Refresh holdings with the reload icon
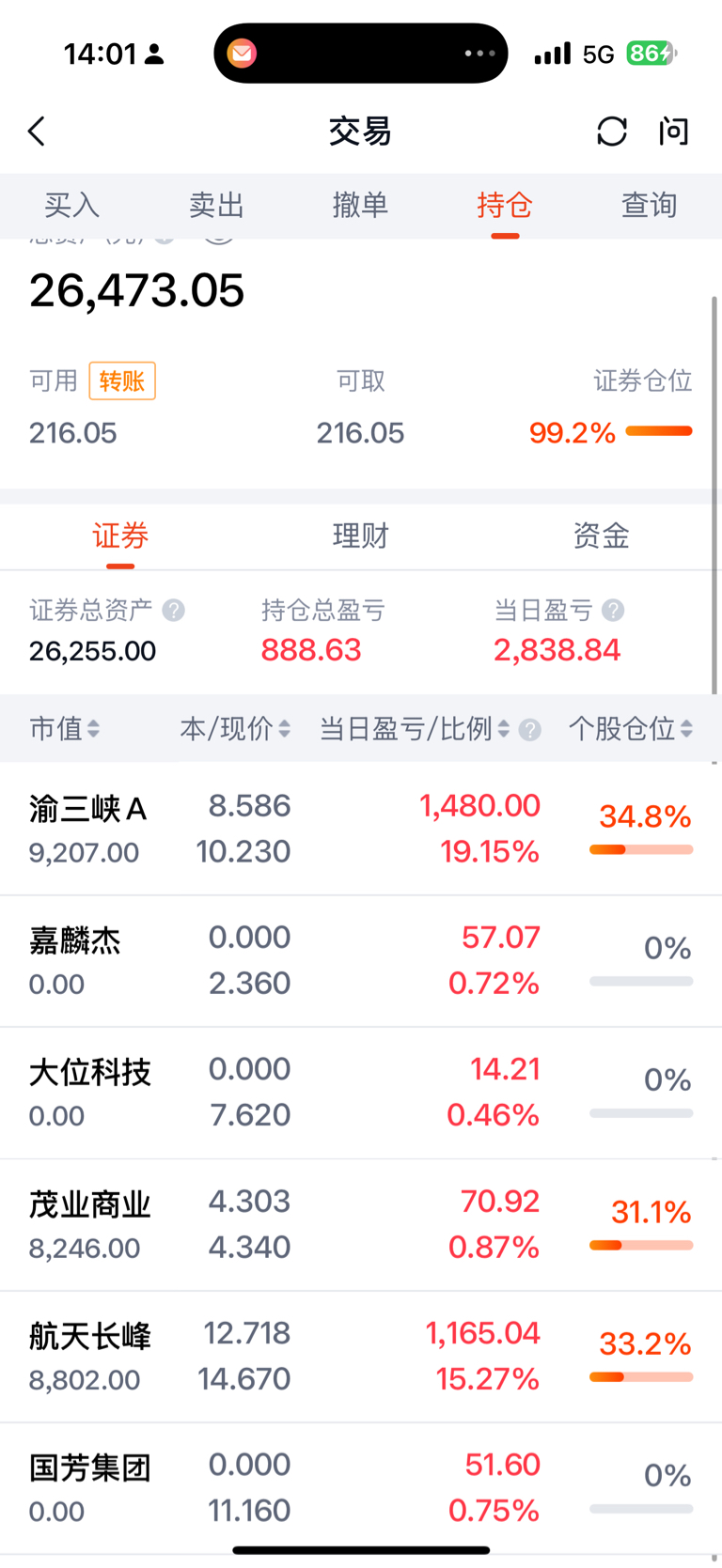This screenshot has width=722, height=1568. point(612,132)
